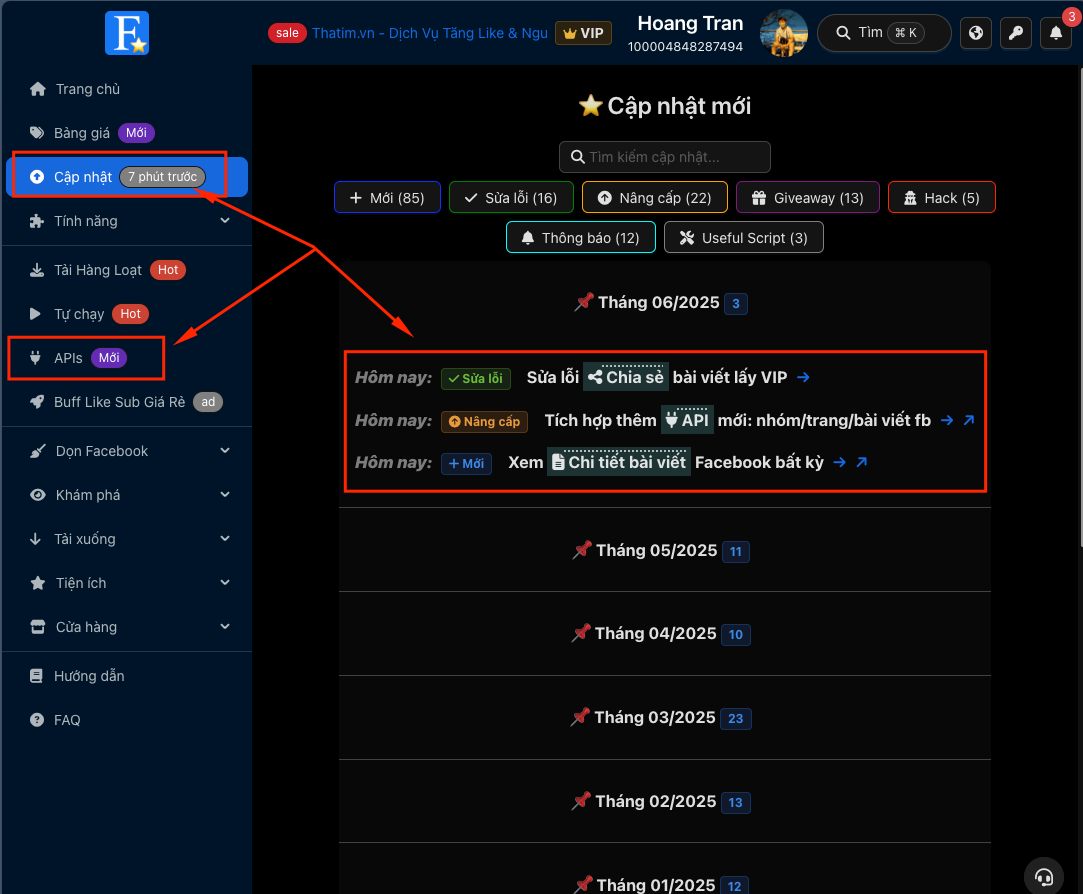Click the key icon in header
The height and width of the screenshot is (894, 1083).
click(x=1015, y=32)
